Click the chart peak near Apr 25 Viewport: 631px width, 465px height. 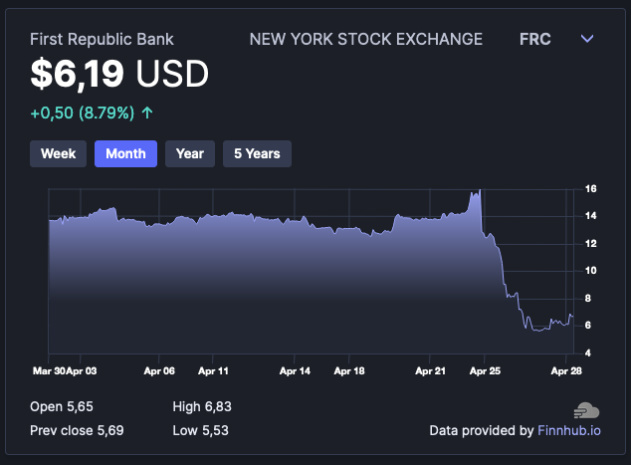click(480, 190)
